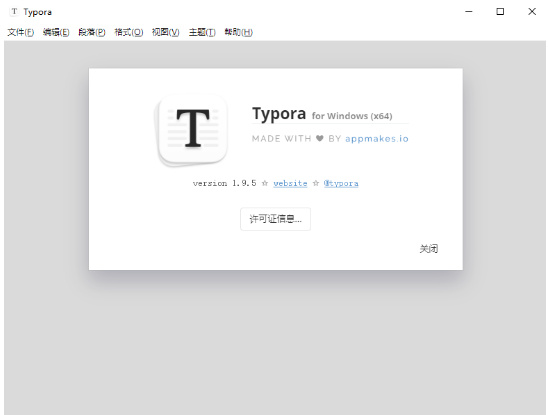Screen dimensions: 548x415
Task: Open the 文件(F) menu
Action: coord(21,33)
